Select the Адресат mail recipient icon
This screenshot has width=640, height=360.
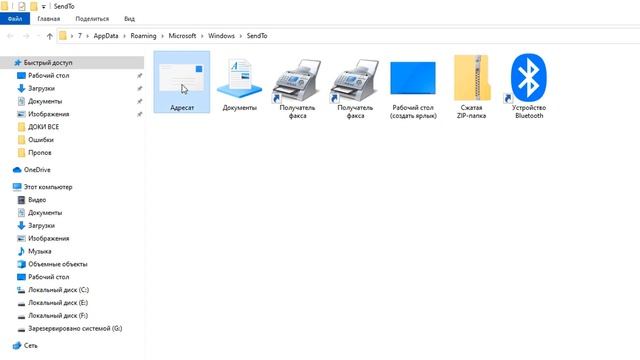coord(182,82)
